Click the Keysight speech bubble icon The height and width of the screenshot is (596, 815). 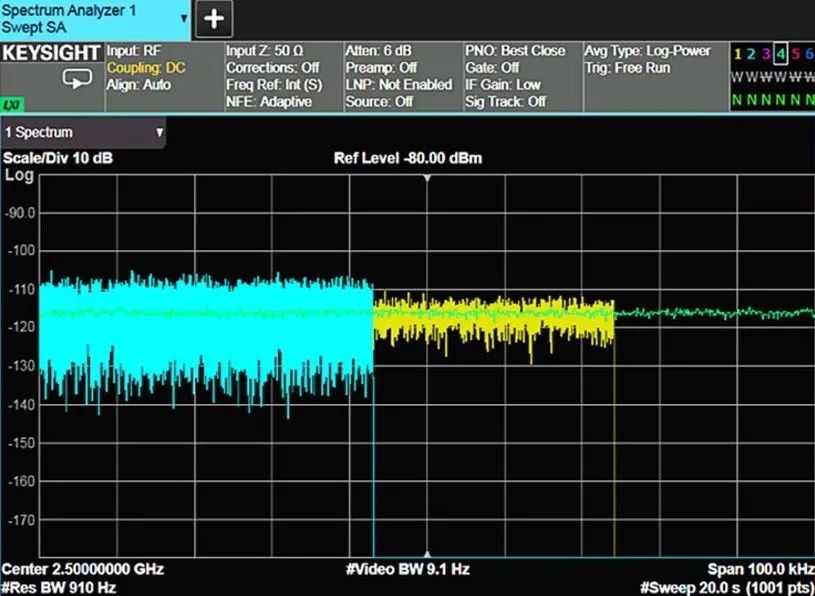(x=76, y=80)
